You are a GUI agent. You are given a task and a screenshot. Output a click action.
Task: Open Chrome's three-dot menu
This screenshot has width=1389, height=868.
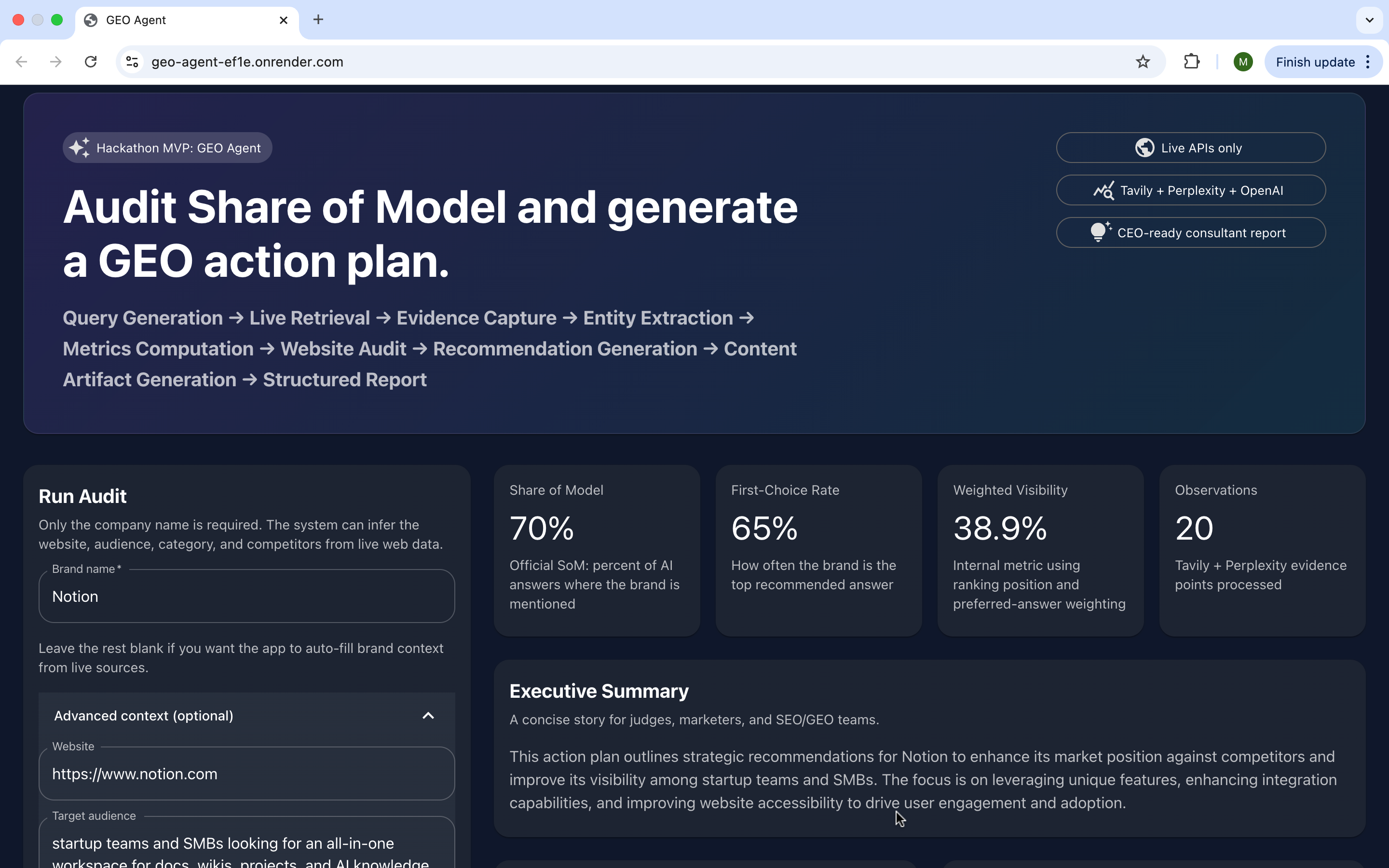[1368, 62]
